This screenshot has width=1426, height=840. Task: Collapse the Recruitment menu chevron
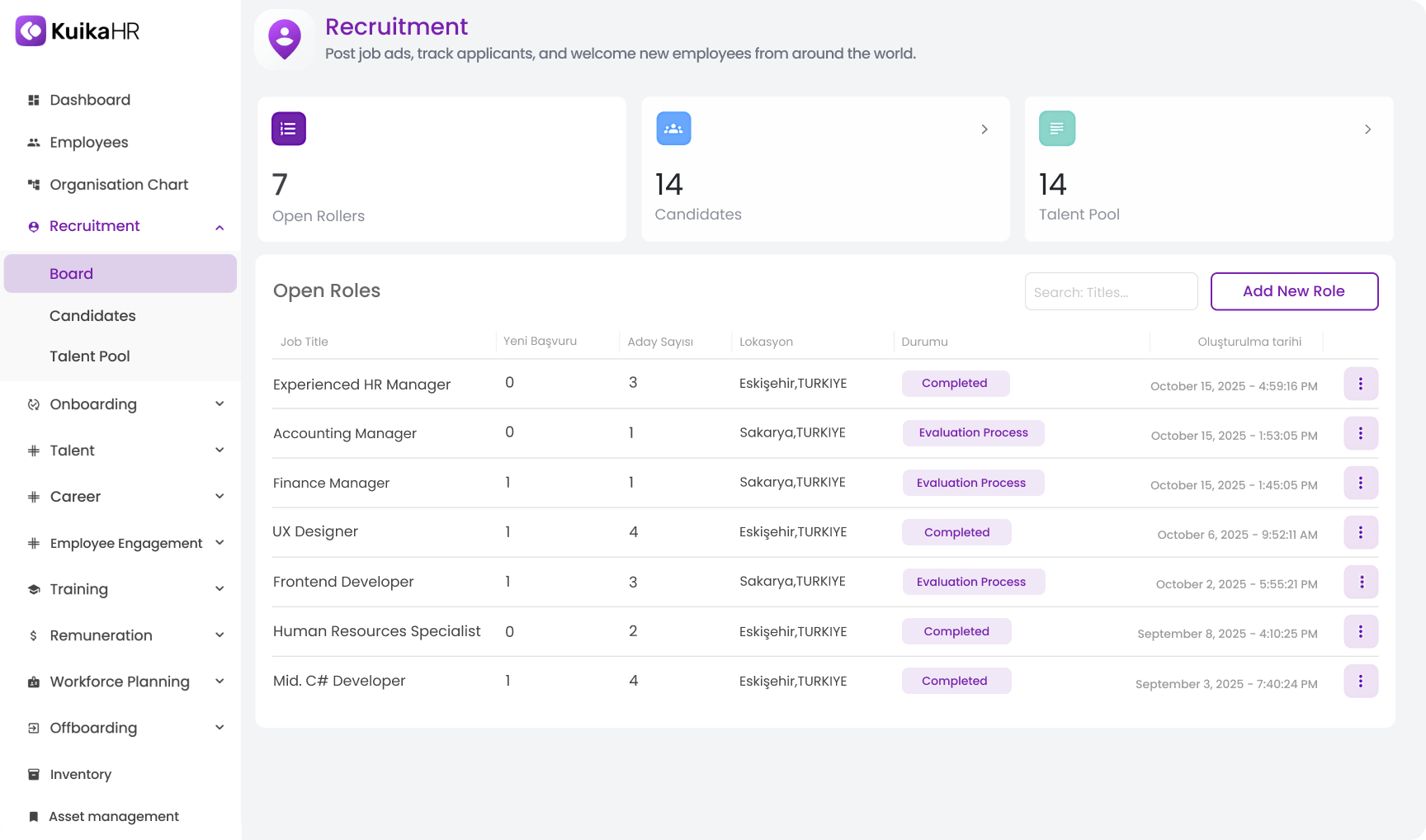pos(220,227)
